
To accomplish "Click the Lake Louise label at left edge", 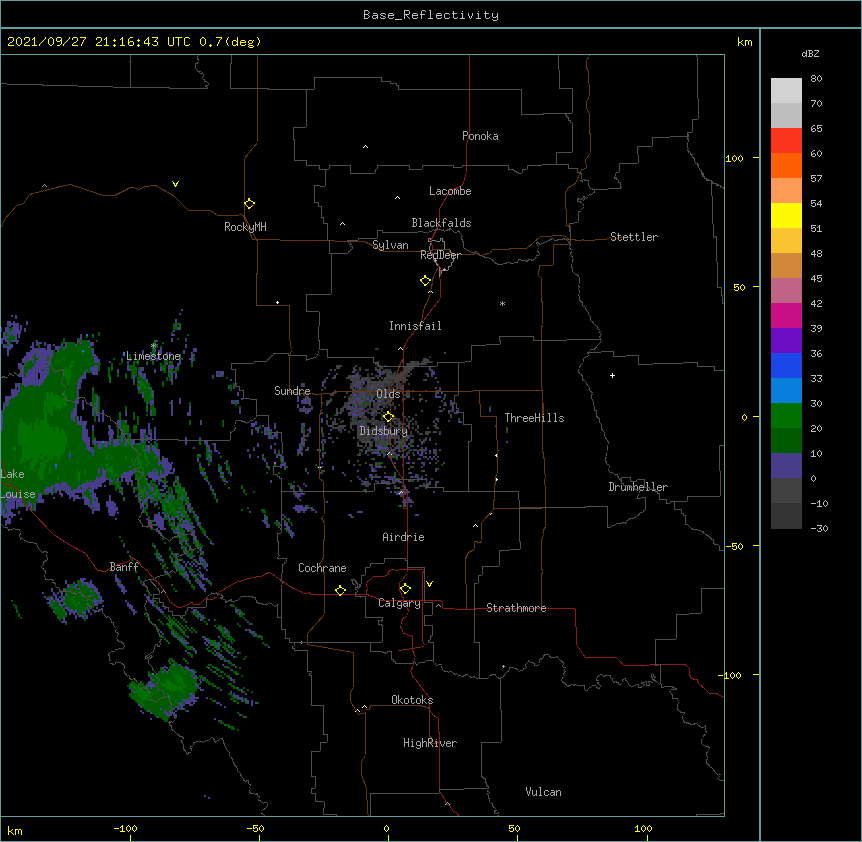I will tap(18, 484).
